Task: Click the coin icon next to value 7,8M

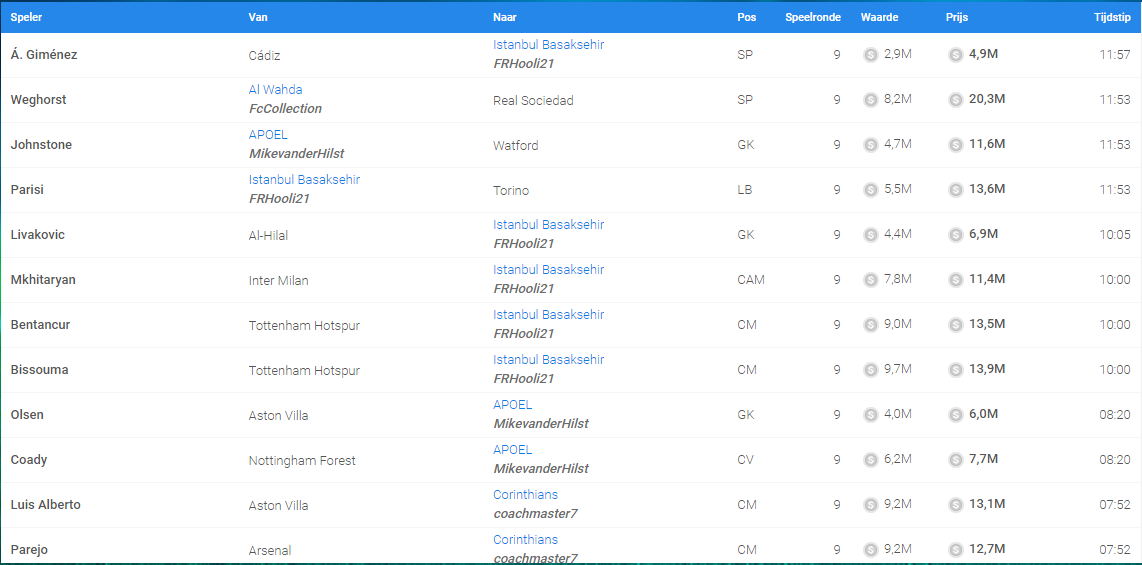Action: pyautogui.click(x=870, y=280)
